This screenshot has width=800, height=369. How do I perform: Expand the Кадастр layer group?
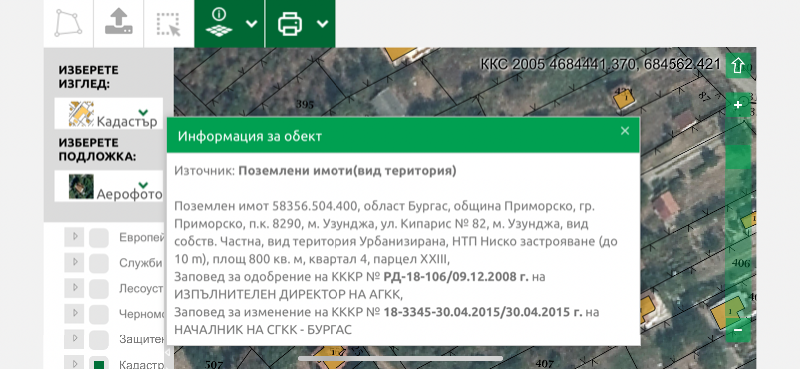[x=74, y=363]
